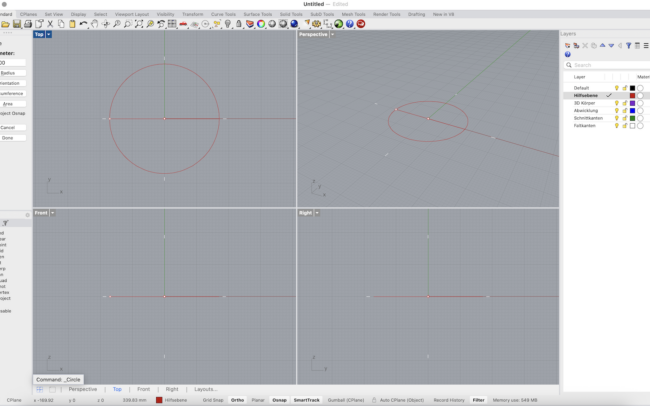
Task: Switch to the Perspective viewport tab at the bottom
Action: (x=83, y=389)
